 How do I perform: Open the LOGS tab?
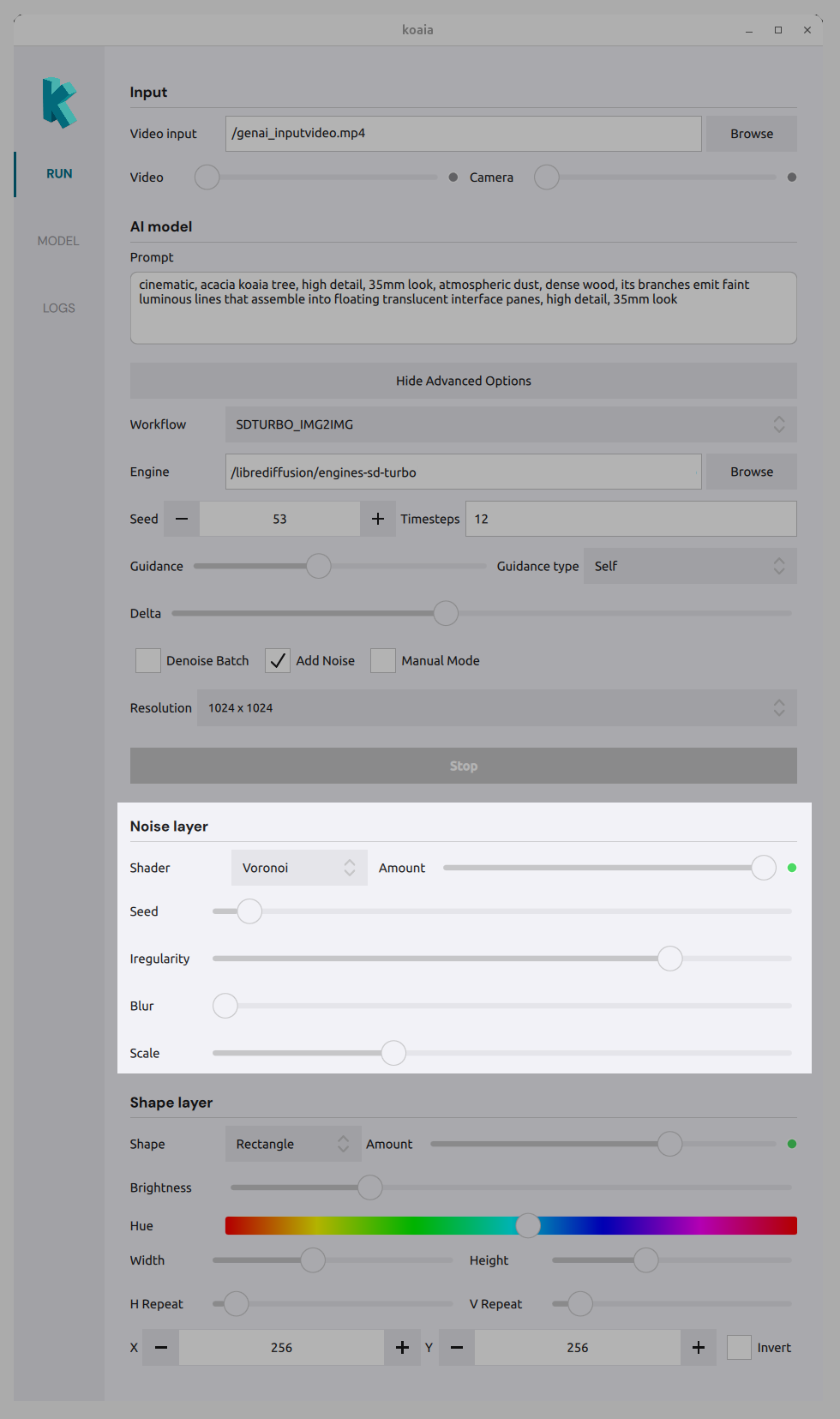[x=58, y=308]
